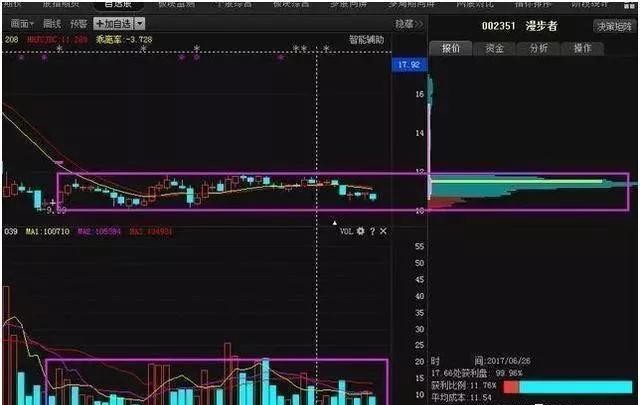
Task: Open help for the VOL indicator
Action: pos(372,231)
